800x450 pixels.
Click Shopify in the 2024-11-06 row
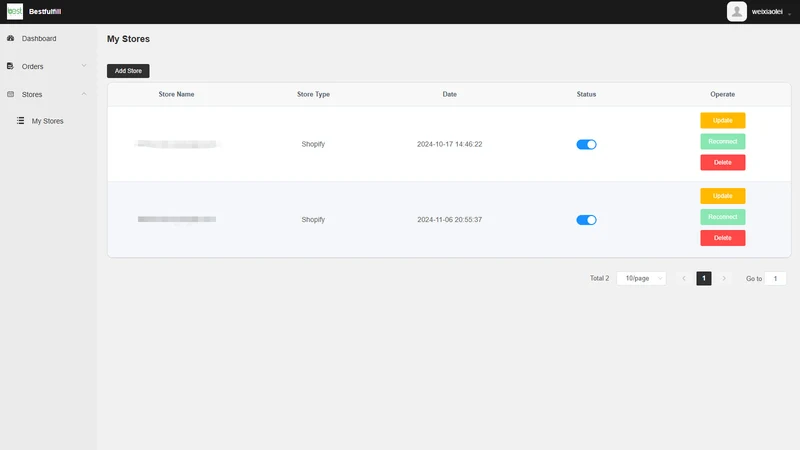313,220
